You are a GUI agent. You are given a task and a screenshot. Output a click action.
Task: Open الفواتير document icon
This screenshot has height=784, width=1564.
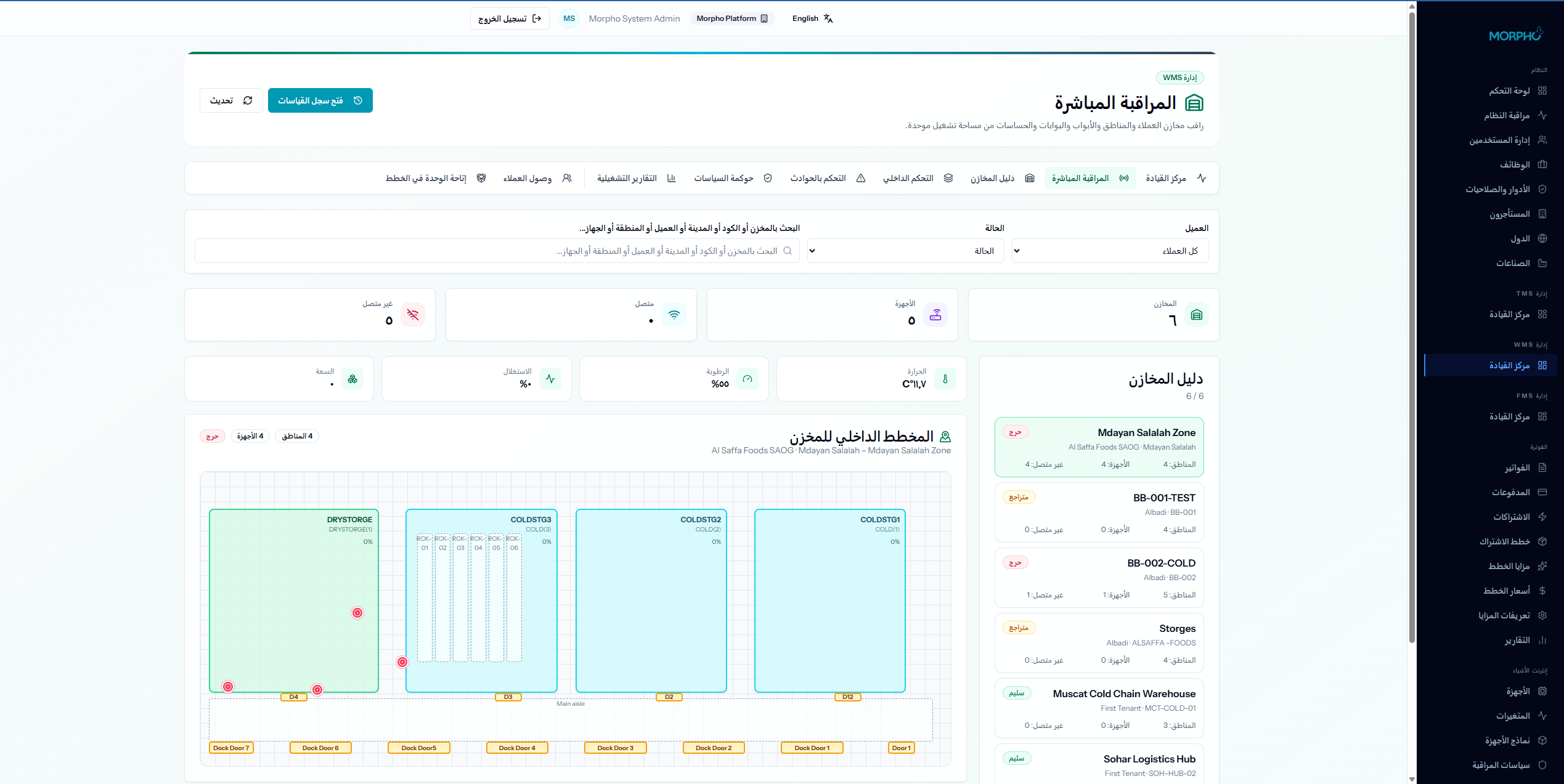[1542, 467]
